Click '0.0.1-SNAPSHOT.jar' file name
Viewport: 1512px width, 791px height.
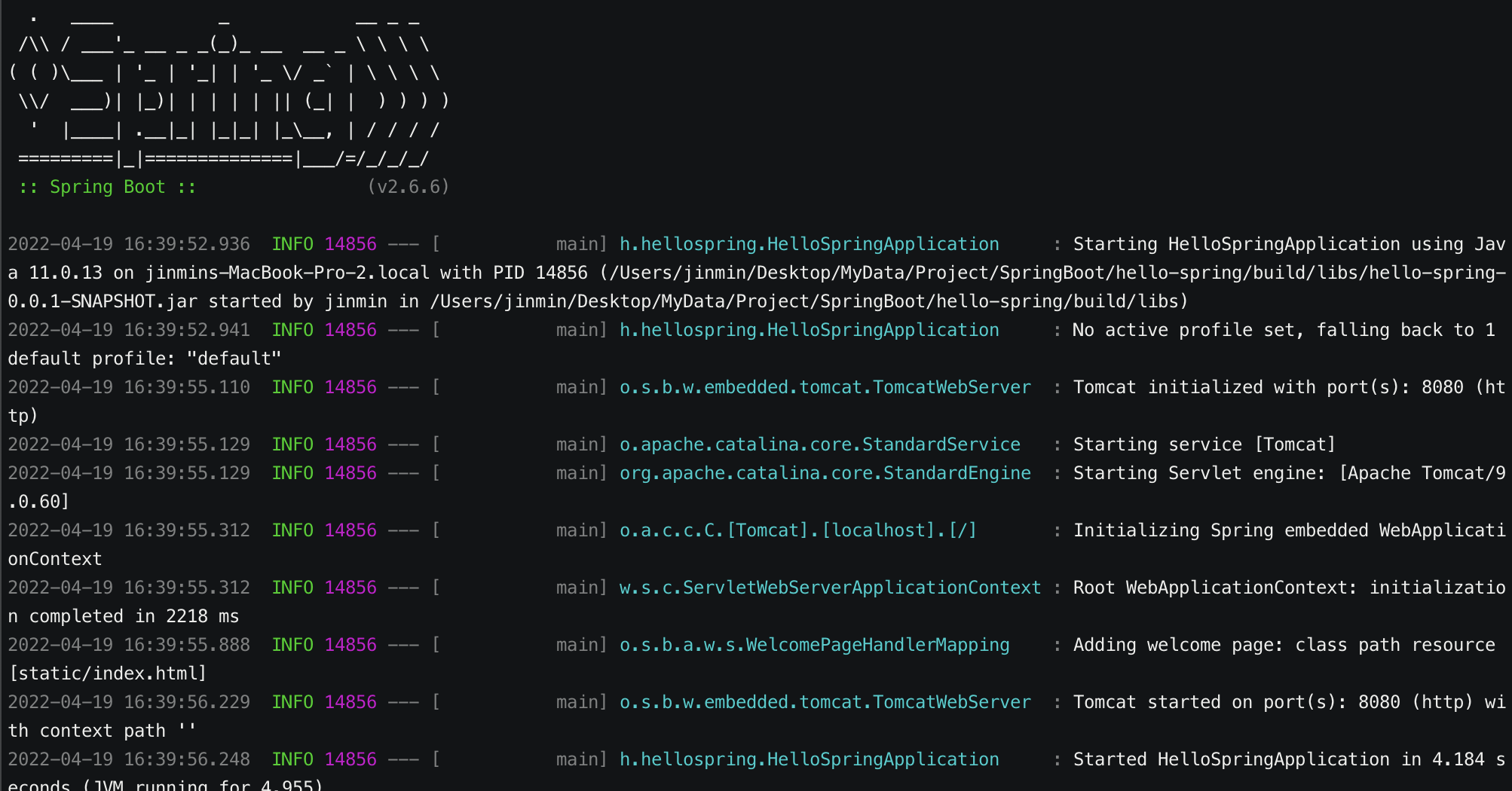[x=103, y=301]
